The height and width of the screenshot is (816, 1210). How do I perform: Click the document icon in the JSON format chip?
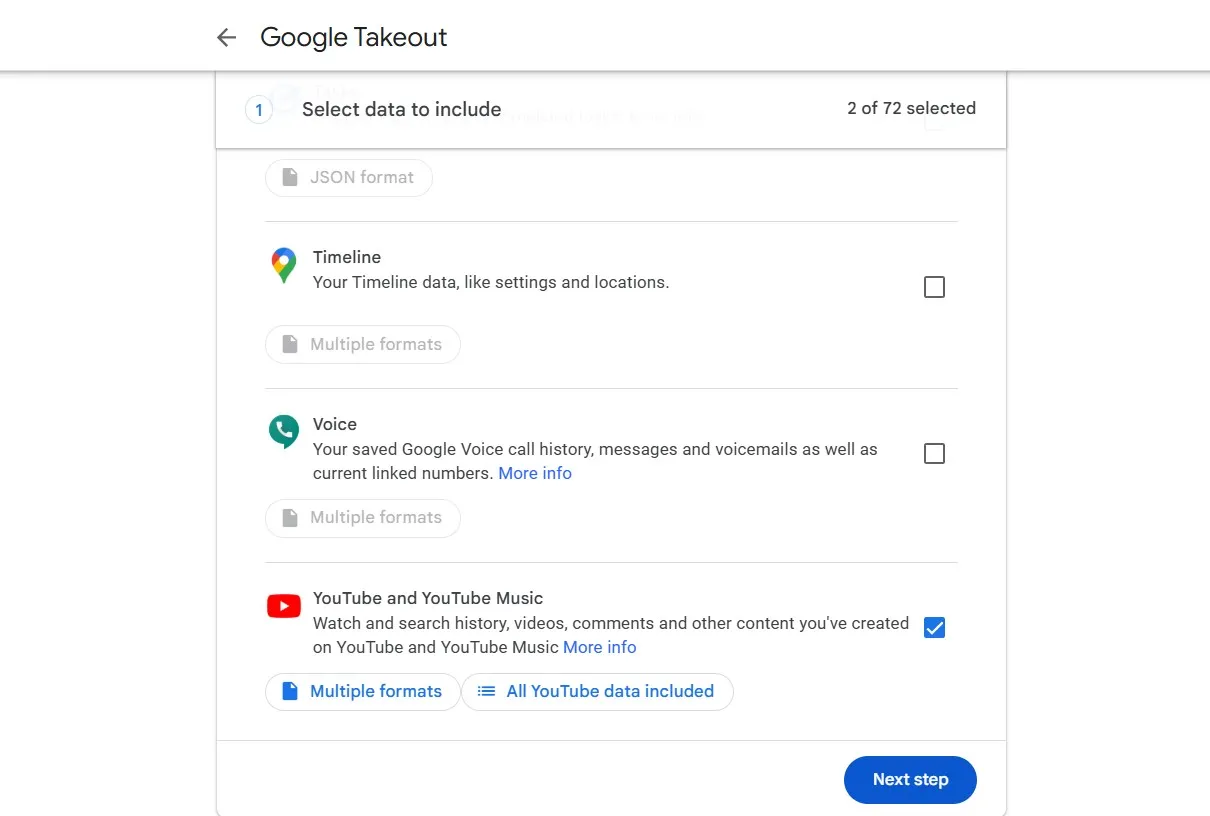tap(288, 177)
